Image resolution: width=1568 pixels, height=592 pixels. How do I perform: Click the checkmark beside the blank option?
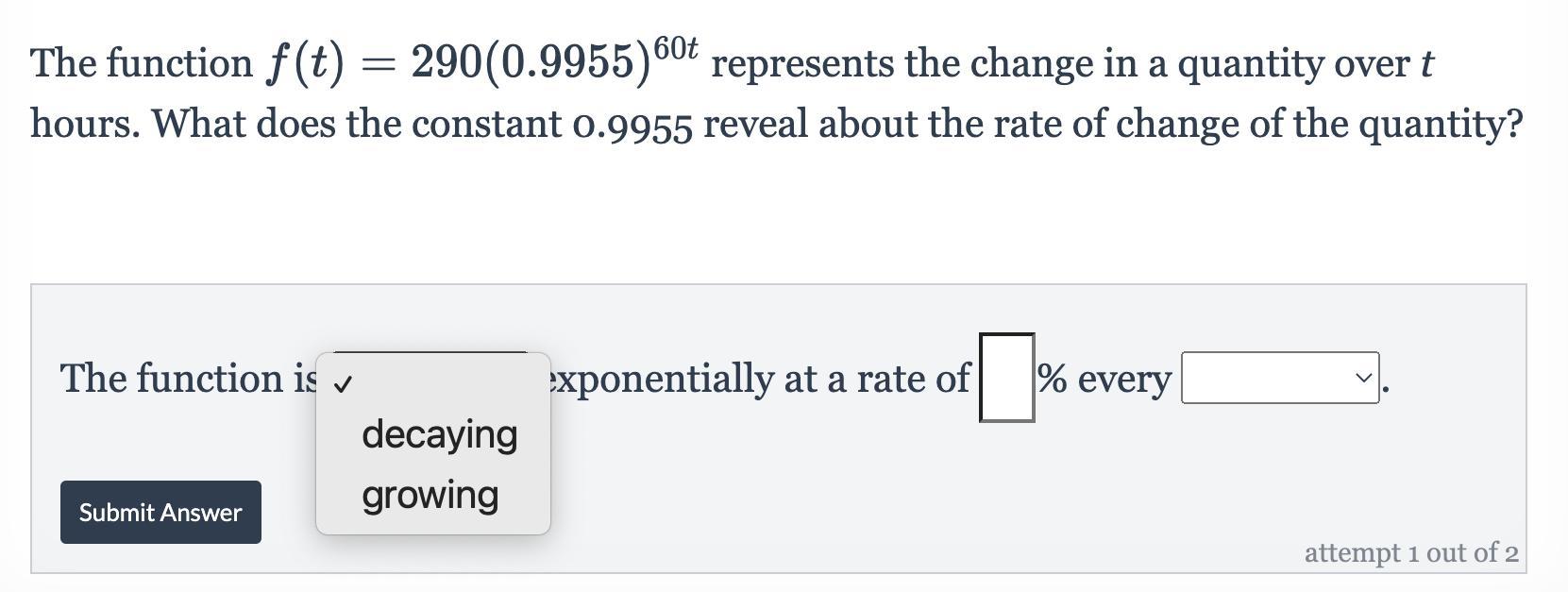[x=344, y=383]
